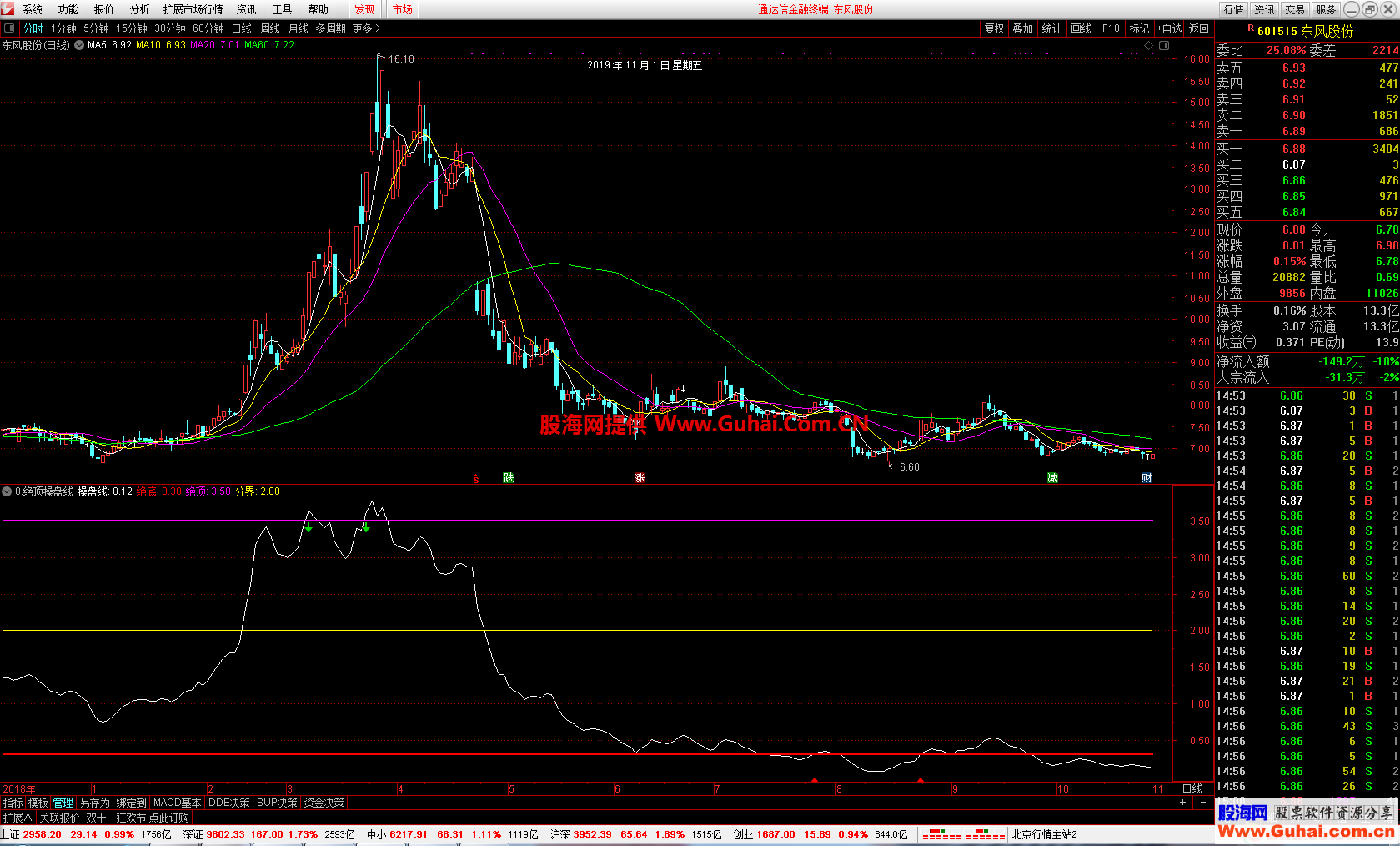Click the 市场 tab
This screenshot has height=846, width=1400.
(403, 9)
